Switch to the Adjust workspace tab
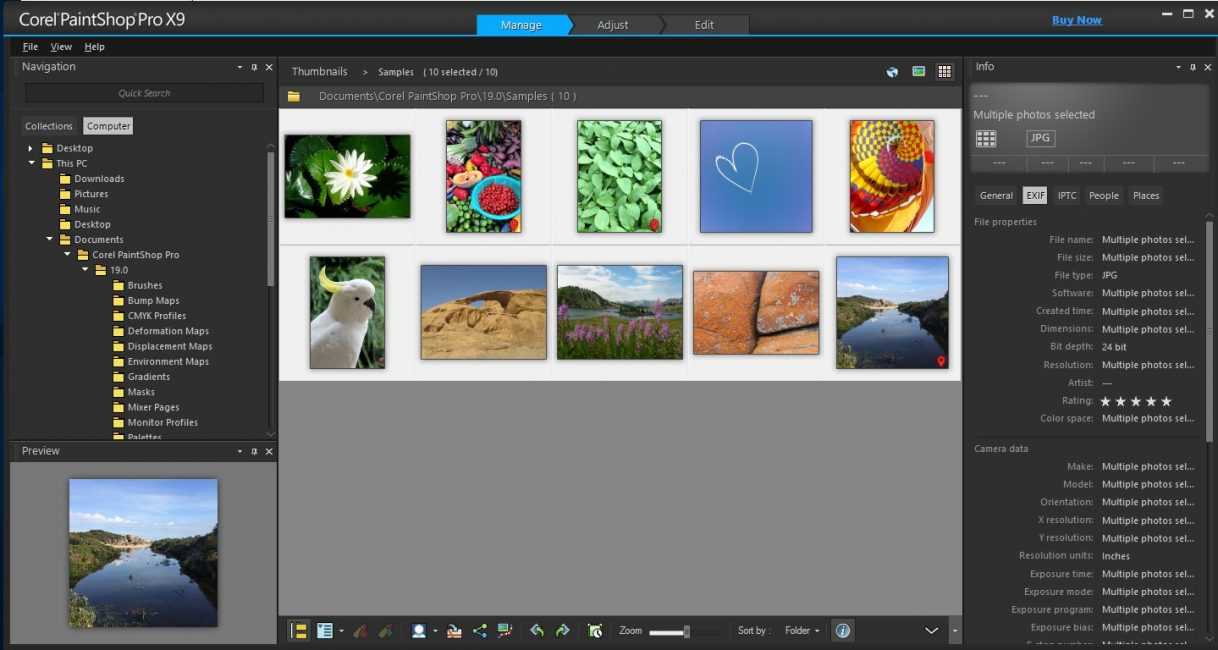The width and height of the screenshot is (1218, 650). pyautogui.click(x=612, y=25)
